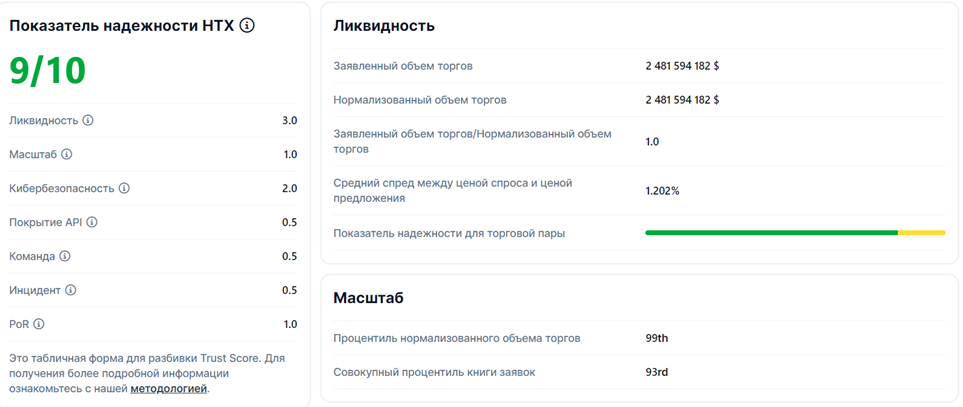
Task: Select the Ликвидность panel heading
Action: (x=384, y=26)
